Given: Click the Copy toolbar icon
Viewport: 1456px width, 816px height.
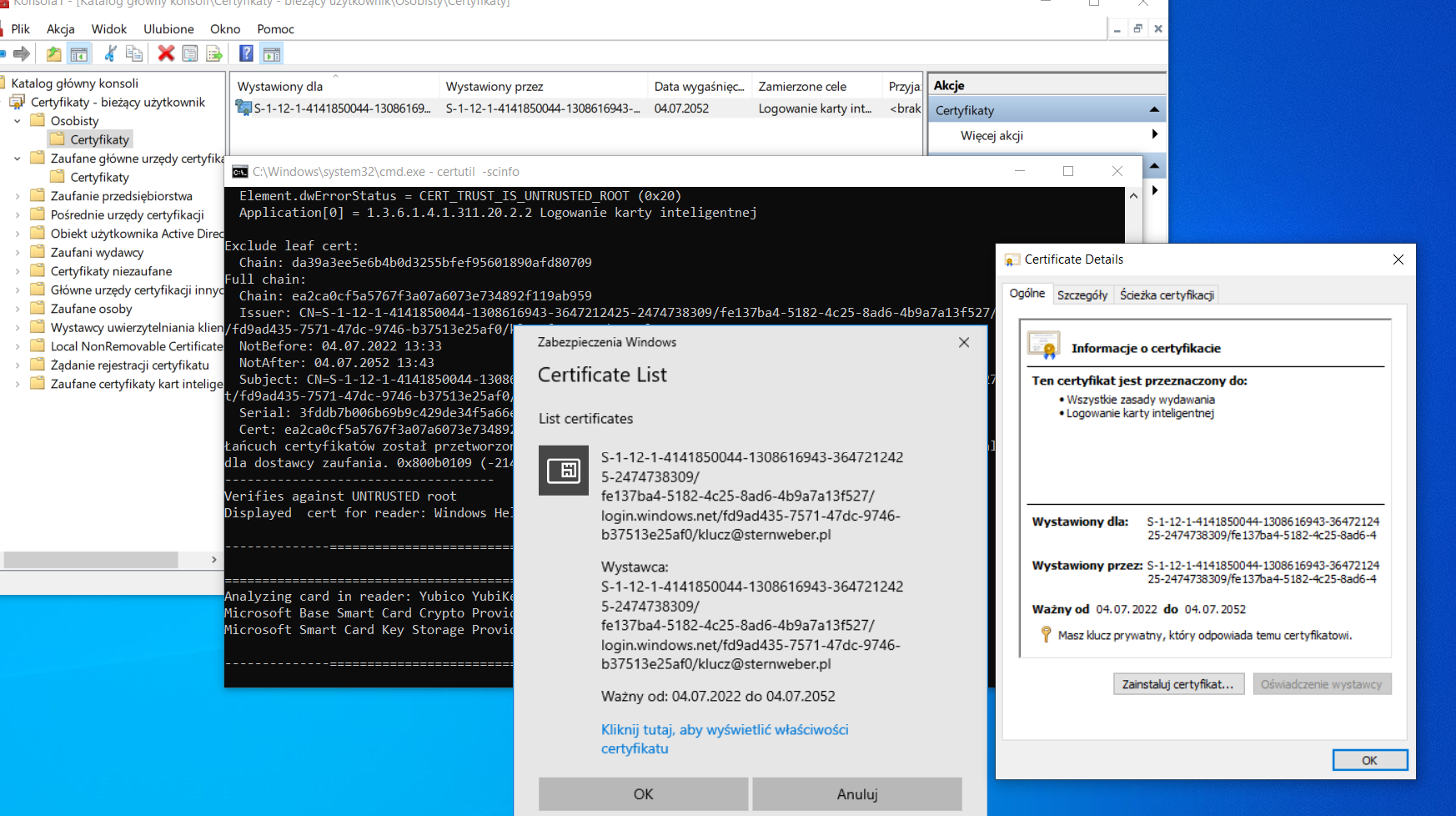Looking at the screenshot, I should 134,54.
